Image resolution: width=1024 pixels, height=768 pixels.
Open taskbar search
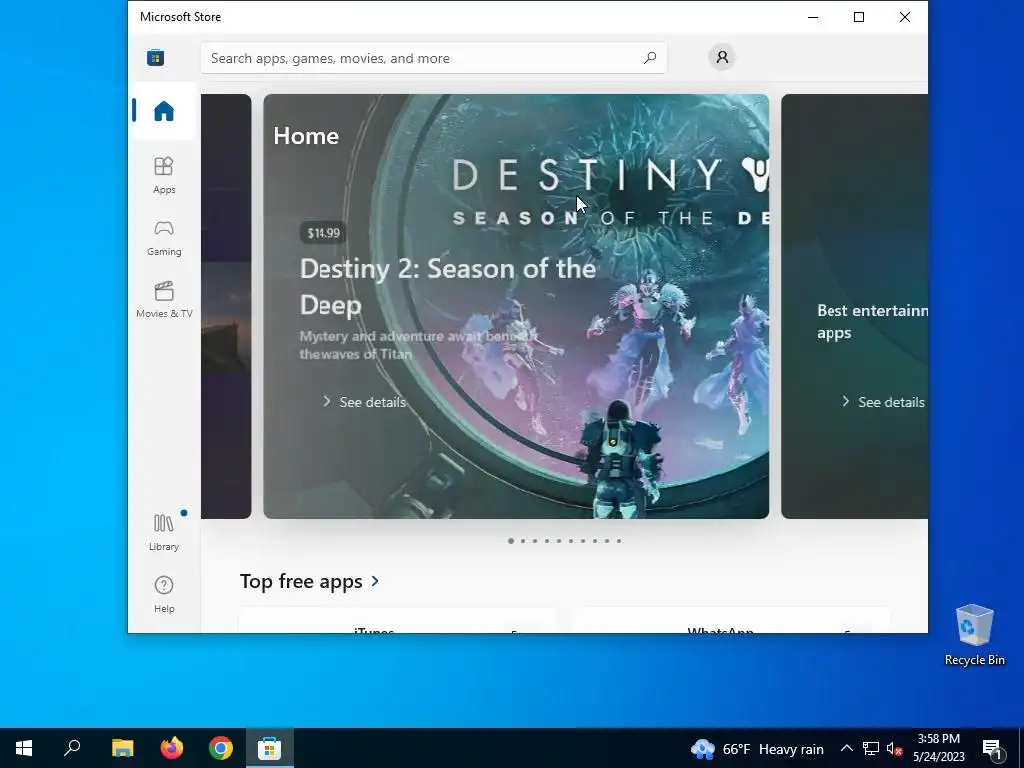pyautogui.click(x=72, y=748)
